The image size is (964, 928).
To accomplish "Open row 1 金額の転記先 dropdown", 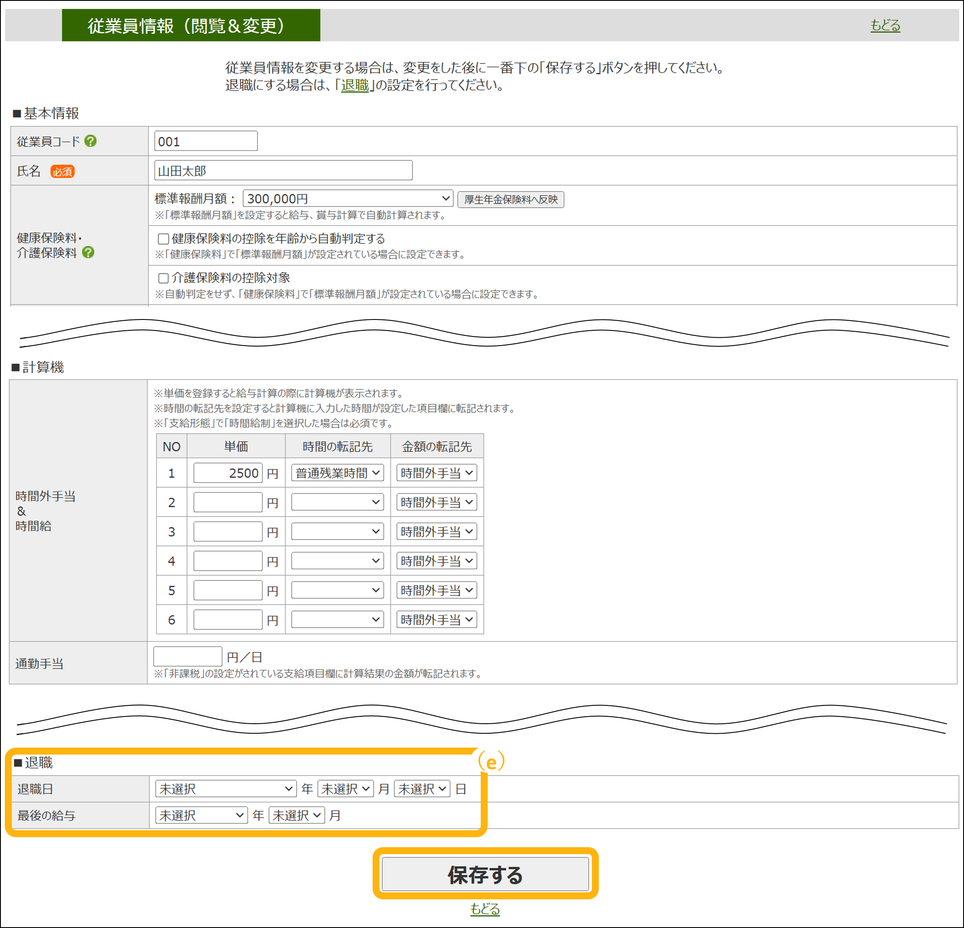I will [437, 473].
